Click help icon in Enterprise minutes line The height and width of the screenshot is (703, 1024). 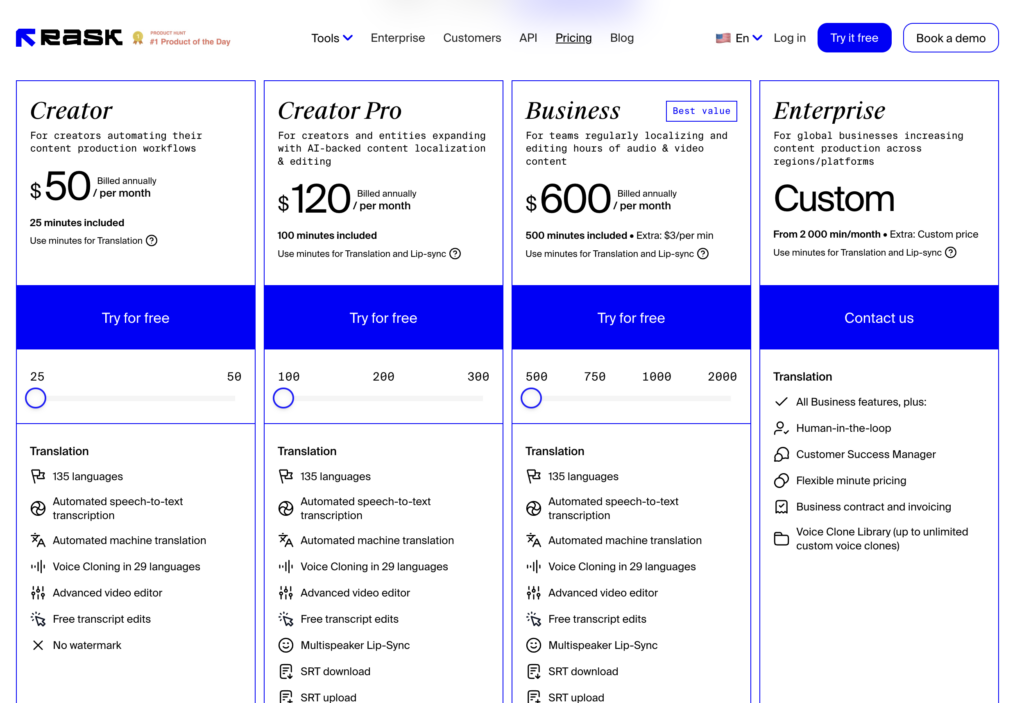tap(951, 253)
